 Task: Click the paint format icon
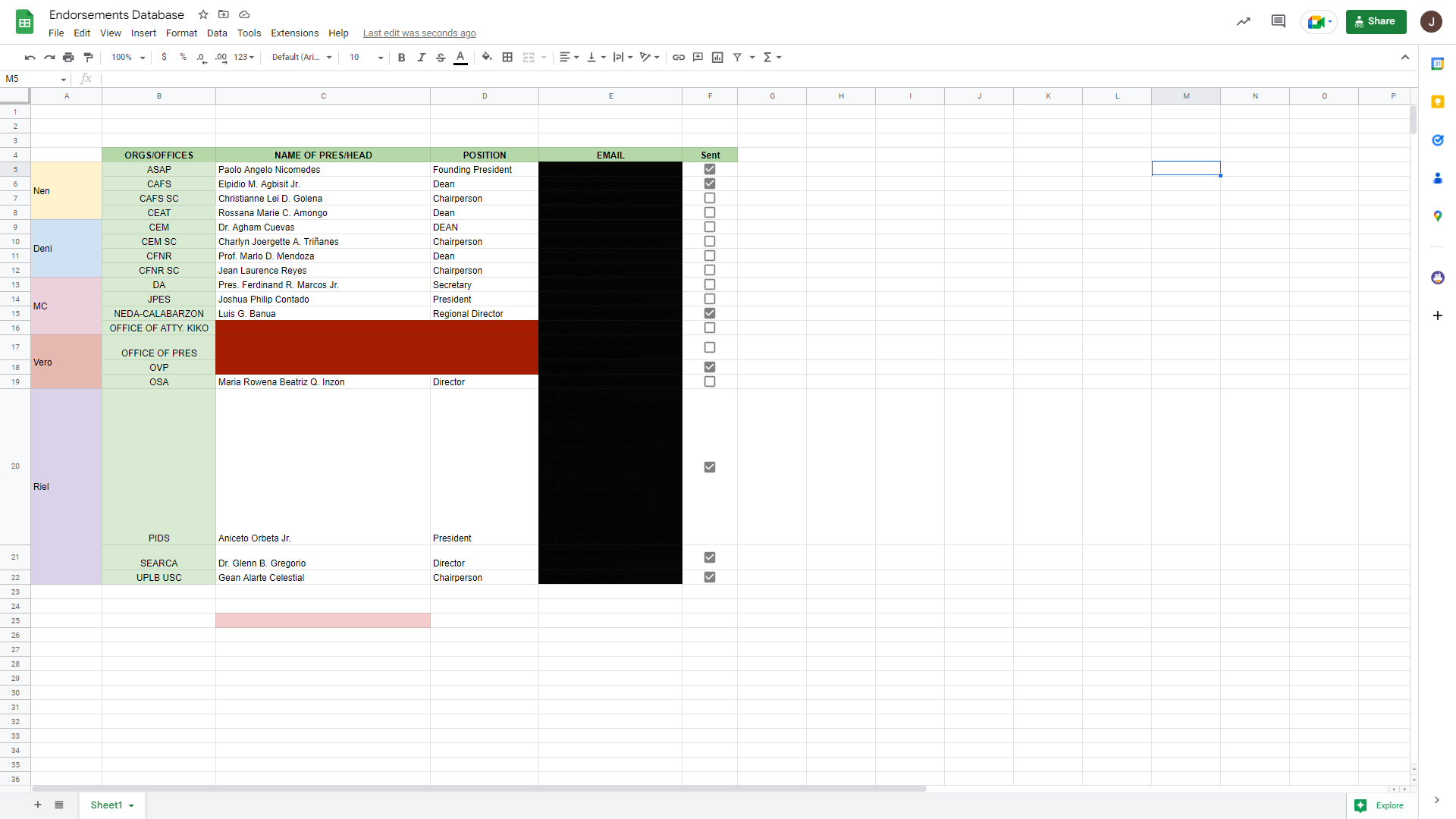tap(88, 57)
